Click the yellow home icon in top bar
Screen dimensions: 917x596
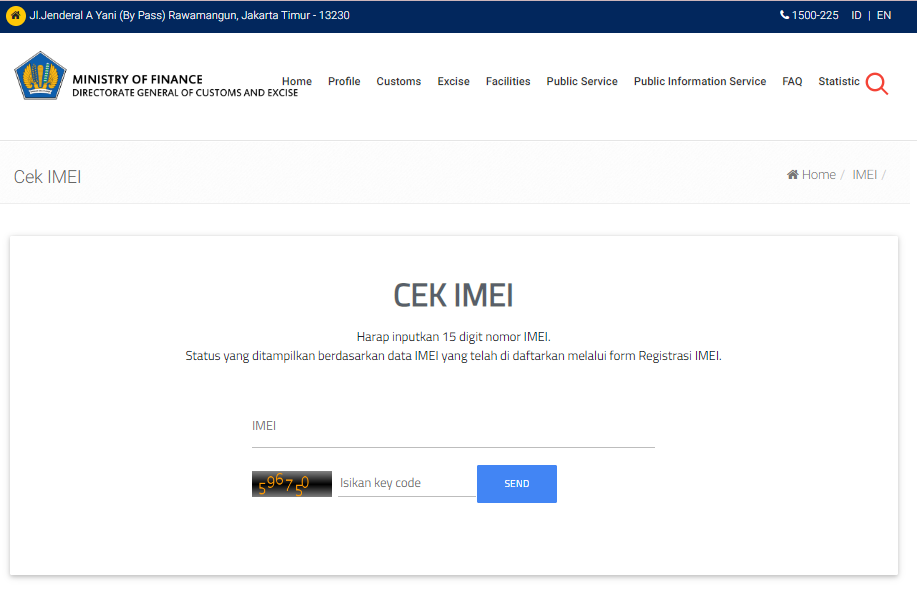(x=16, y=15)
